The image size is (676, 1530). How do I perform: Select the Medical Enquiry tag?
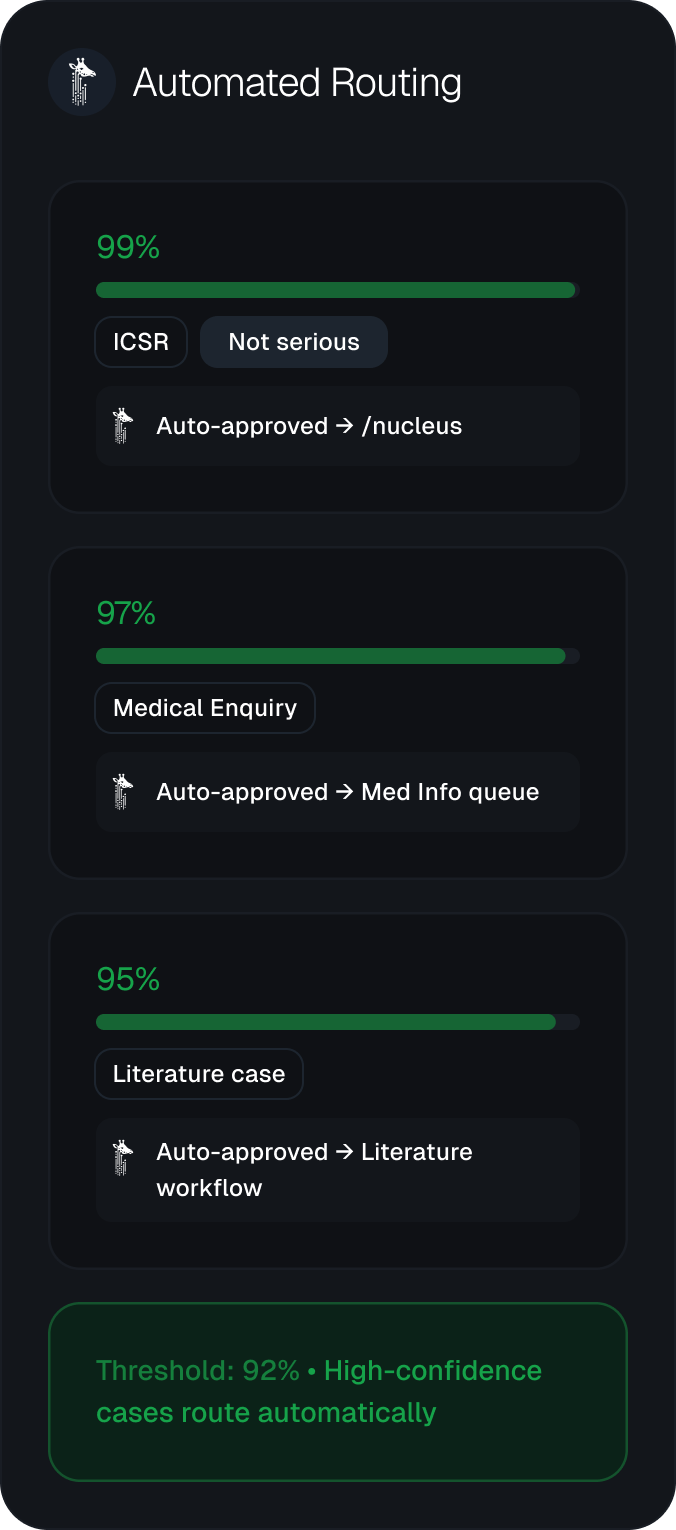point(205,708)
